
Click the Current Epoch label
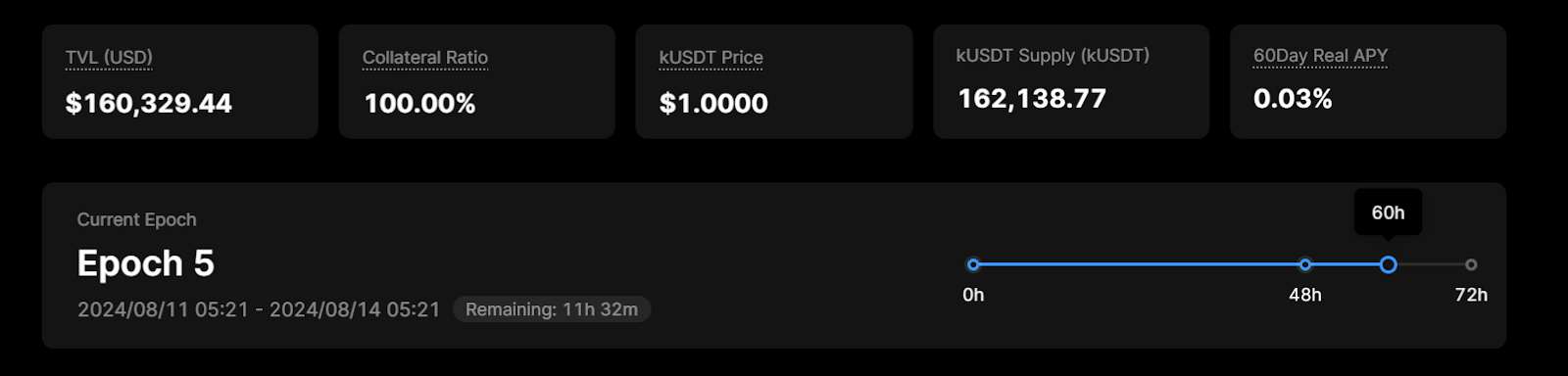coord(136,219)
